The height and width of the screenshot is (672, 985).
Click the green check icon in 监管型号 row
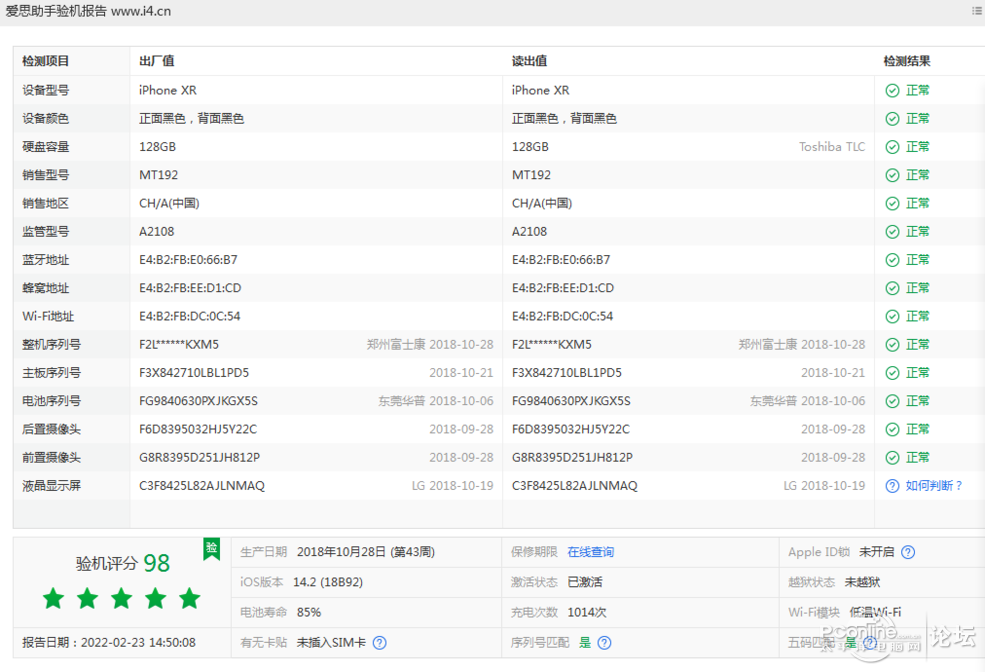(892, 232)
